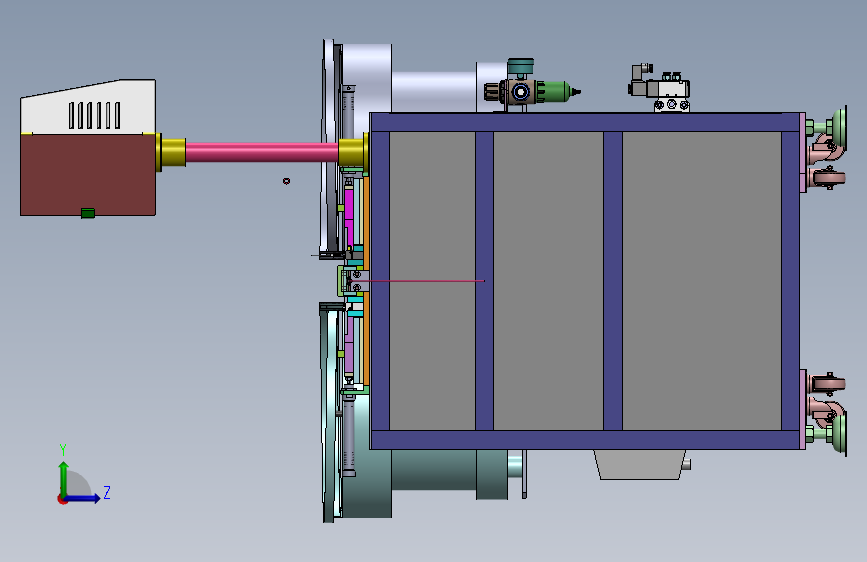The image size is (867, 562).
Task: Click the blue Z axis of the triad
Action: click(83, 498)
